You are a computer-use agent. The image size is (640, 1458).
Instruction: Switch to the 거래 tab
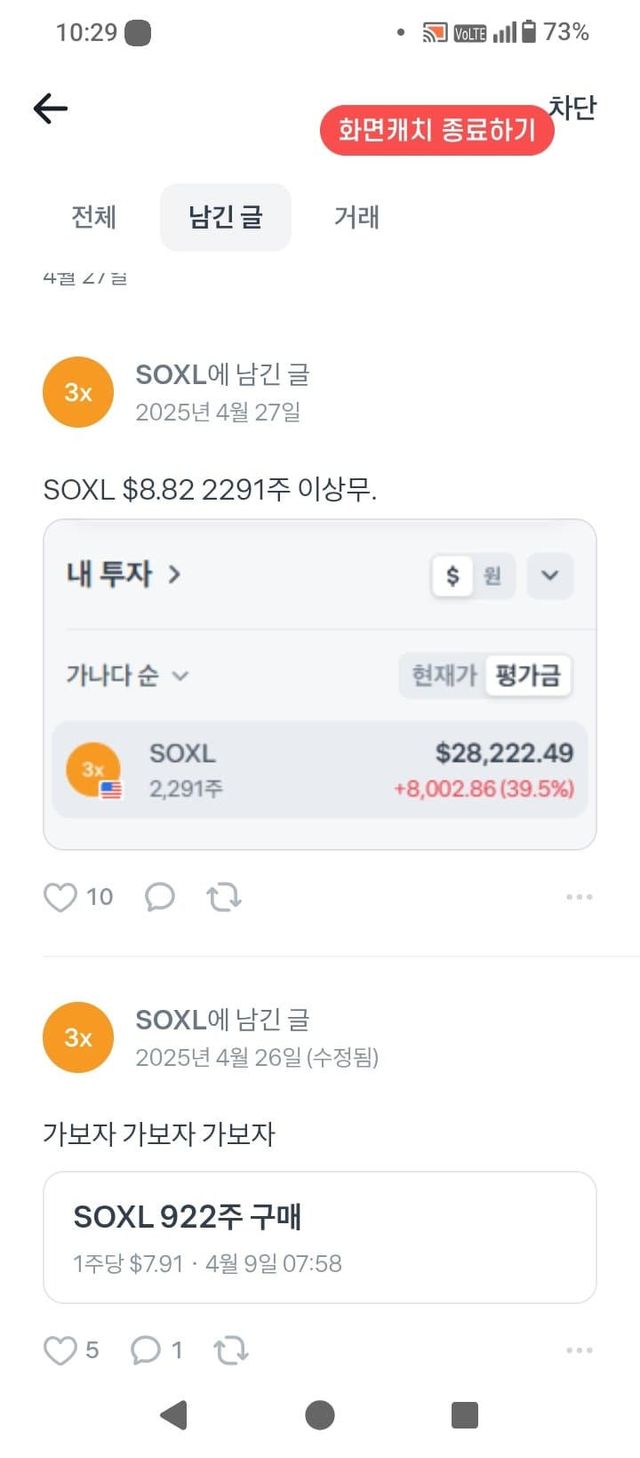pyautogui.click(x=356, y=217)
